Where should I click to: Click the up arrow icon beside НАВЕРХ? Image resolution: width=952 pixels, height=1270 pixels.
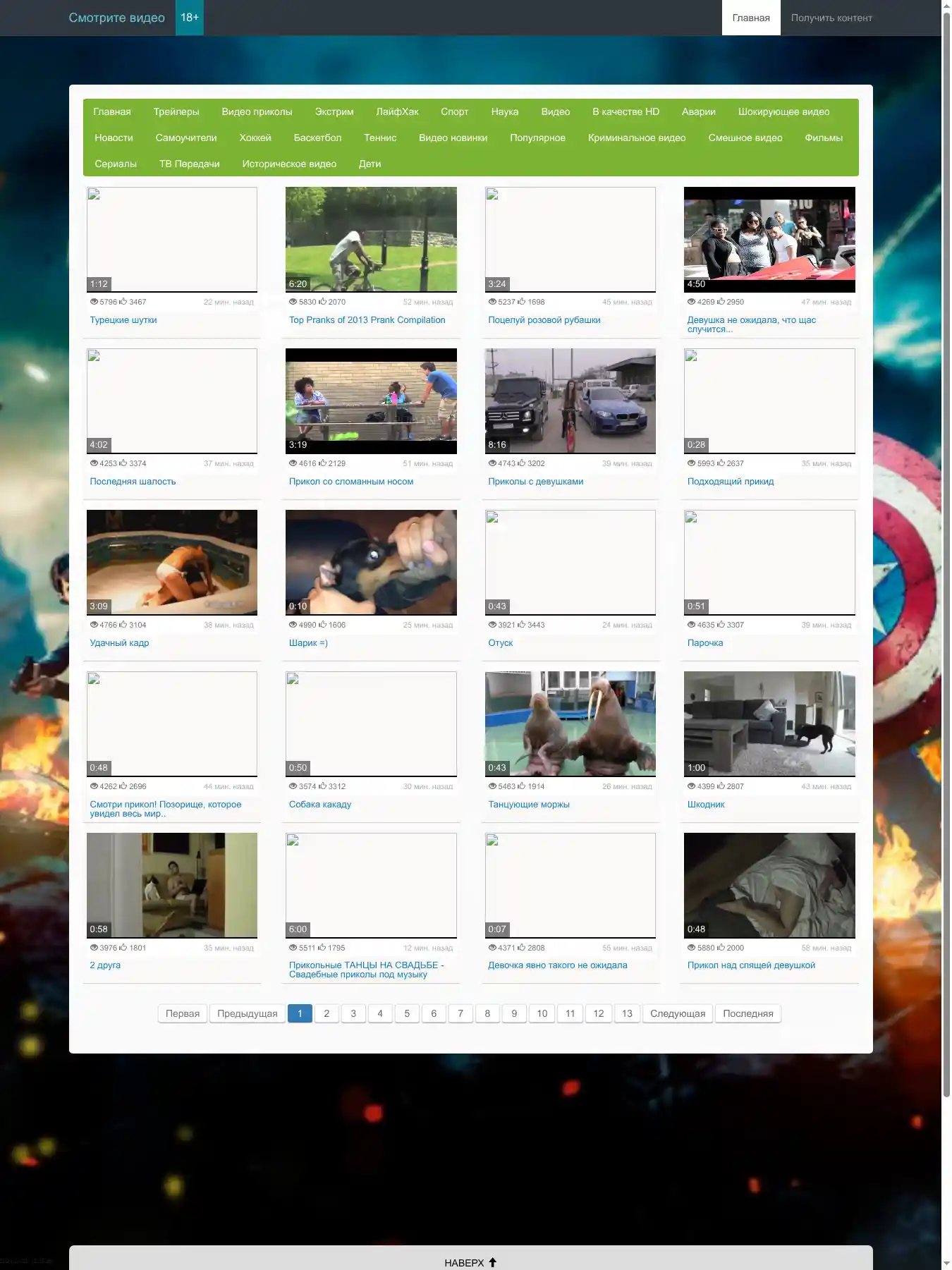click(x=493, y=1262)
